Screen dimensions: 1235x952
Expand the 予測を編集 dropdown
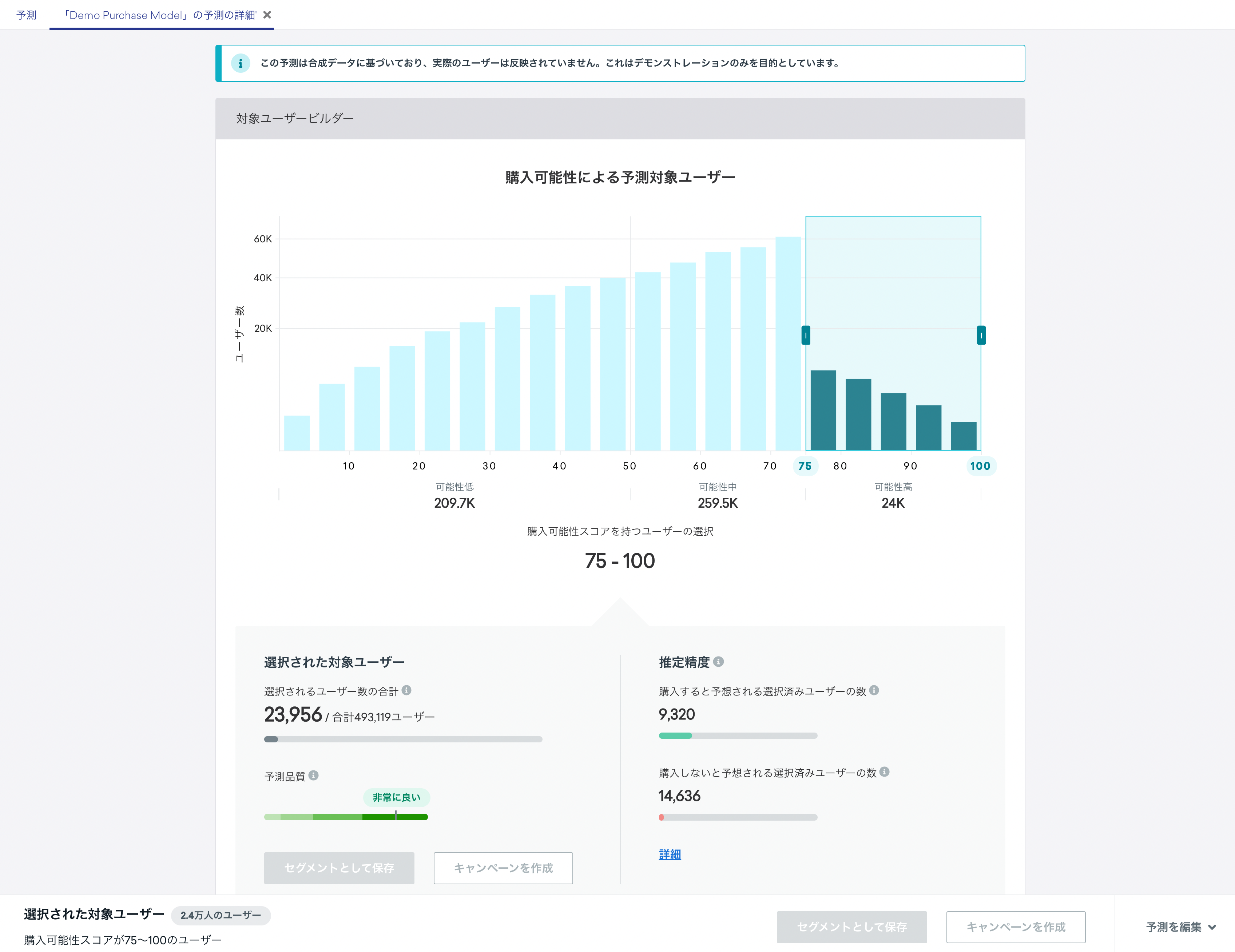tap(1180, 927)
